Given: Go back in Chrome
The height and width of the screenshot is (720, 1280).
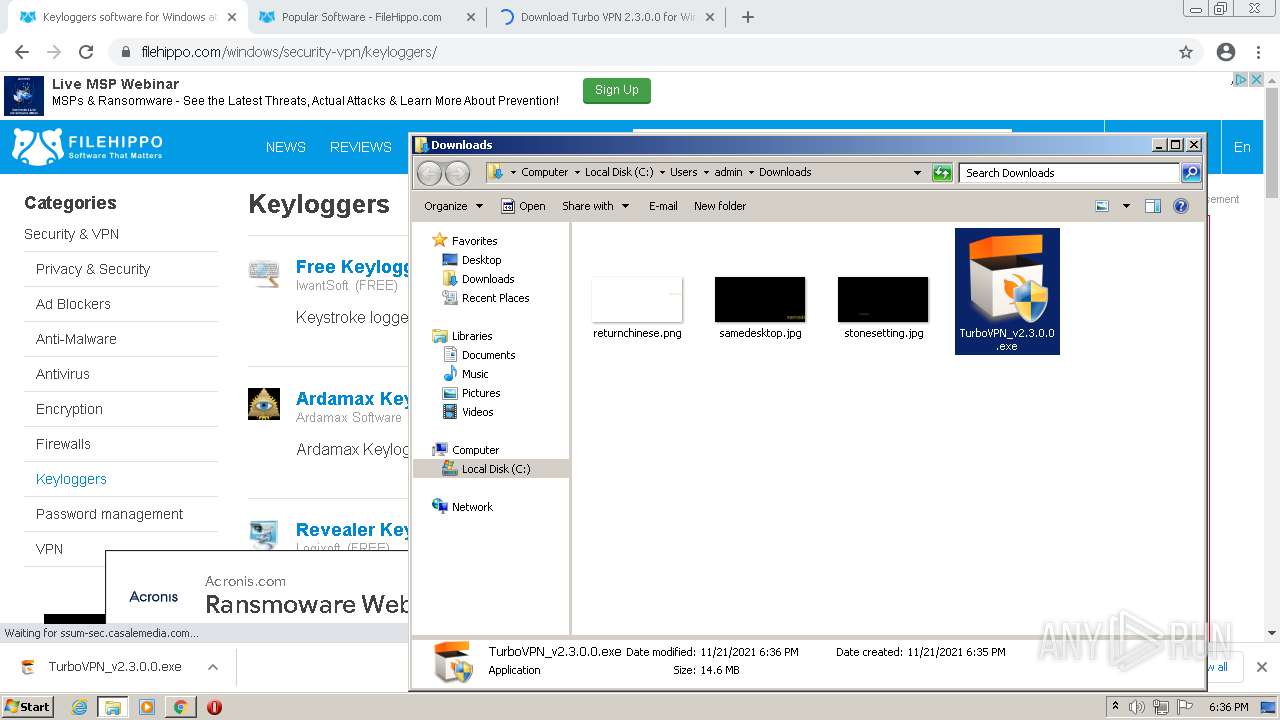Looking at the screenshot, I should pos(22,52).
